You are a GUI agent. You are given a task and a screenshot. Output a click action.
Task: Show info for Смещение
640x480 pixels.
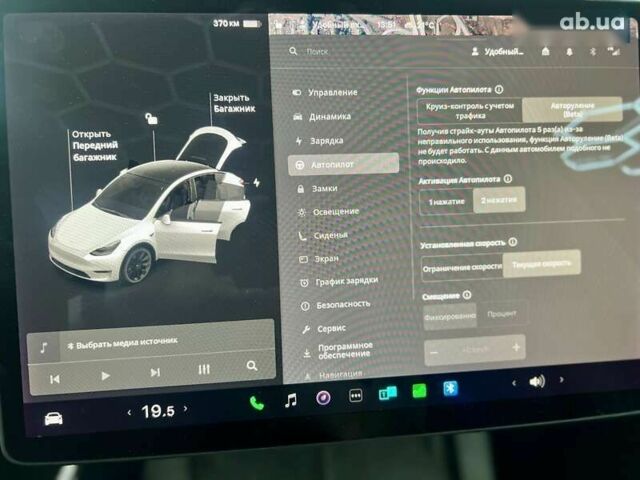click(467, 295)
